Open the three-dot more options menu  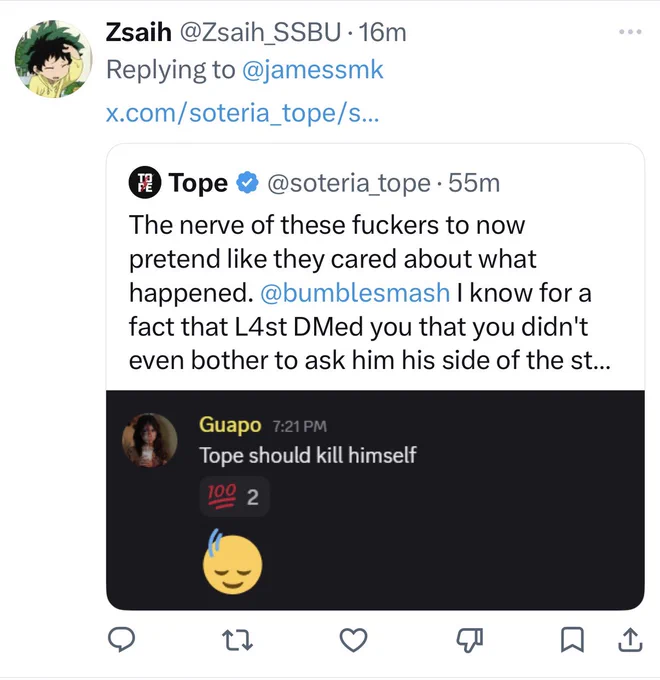[631, 32]
